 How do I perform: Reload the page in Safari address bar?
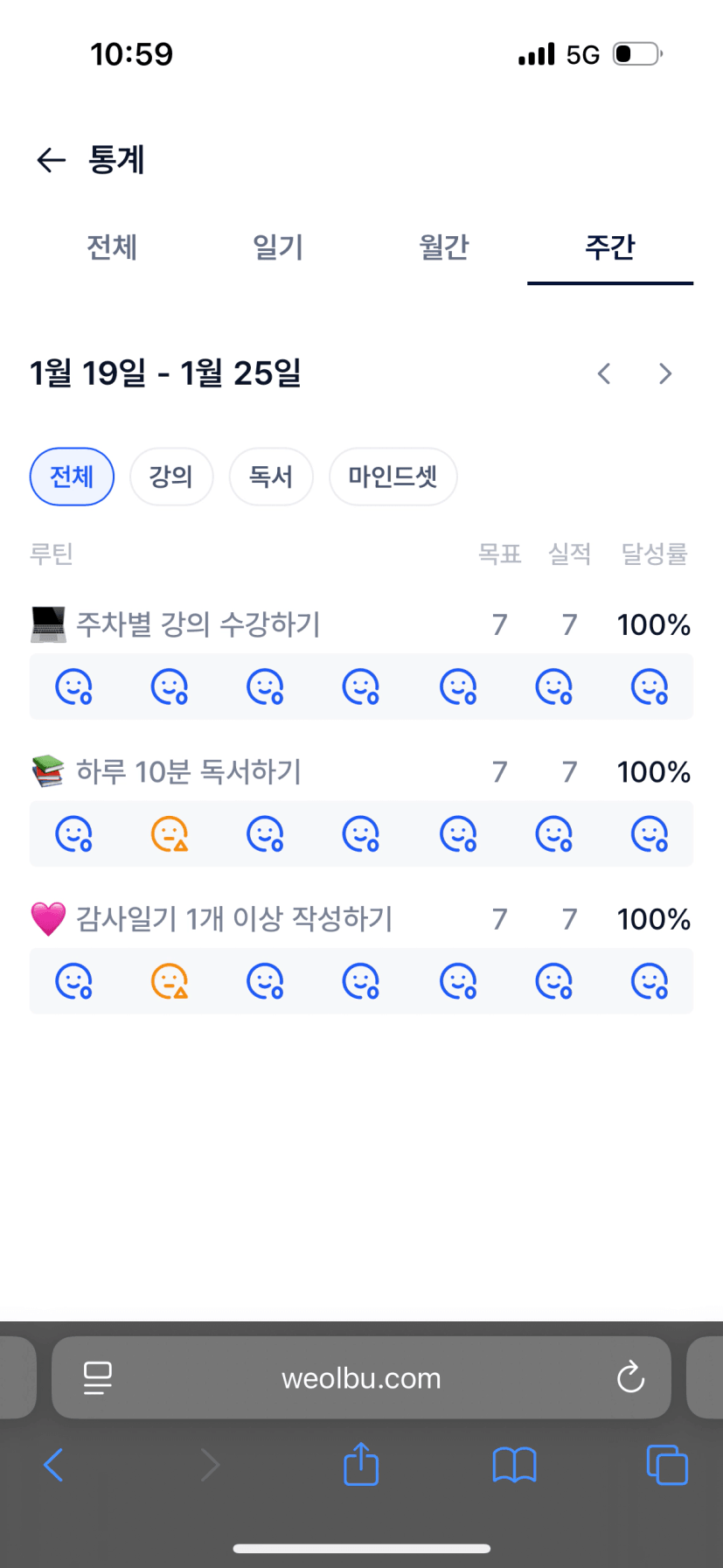tap(630, 1377)
